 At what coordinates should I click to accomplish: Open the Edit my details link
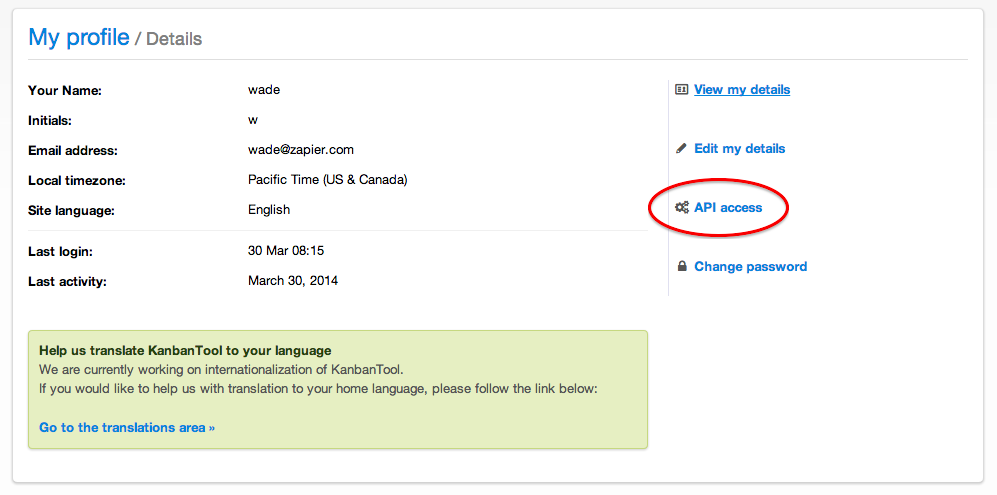click(x=739, y=149)
